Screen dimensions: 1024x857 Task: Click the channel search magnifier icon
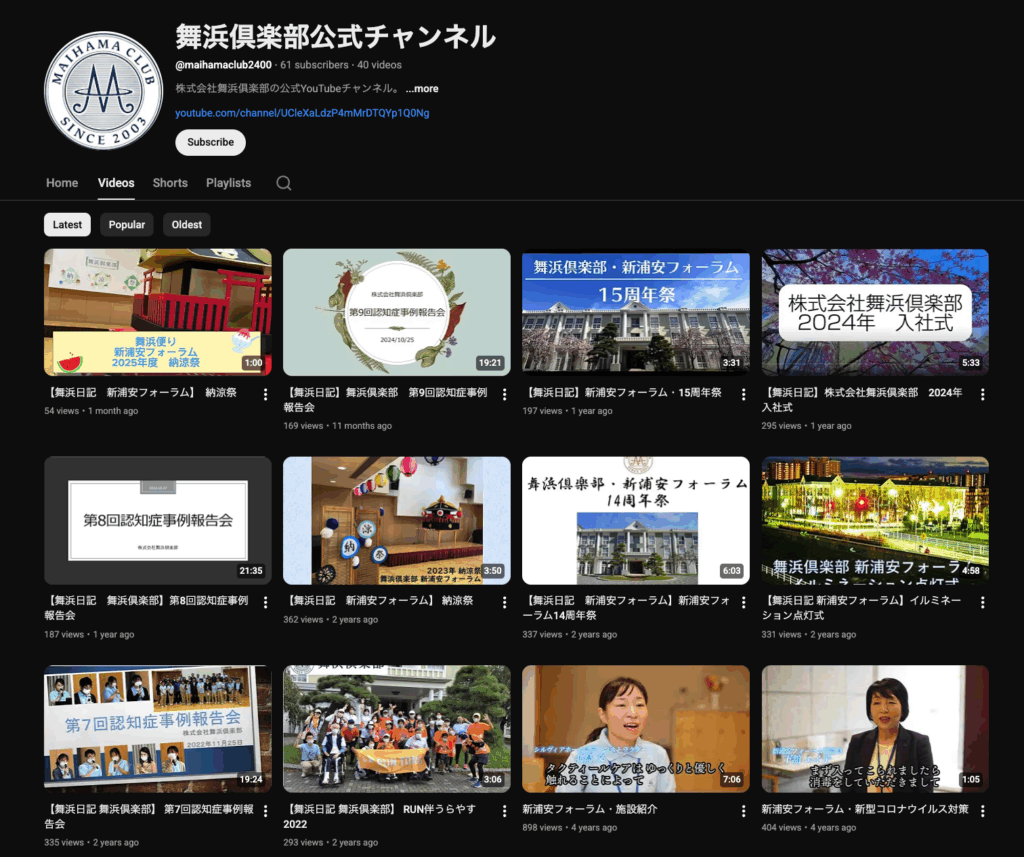click(x=284, y=183)
